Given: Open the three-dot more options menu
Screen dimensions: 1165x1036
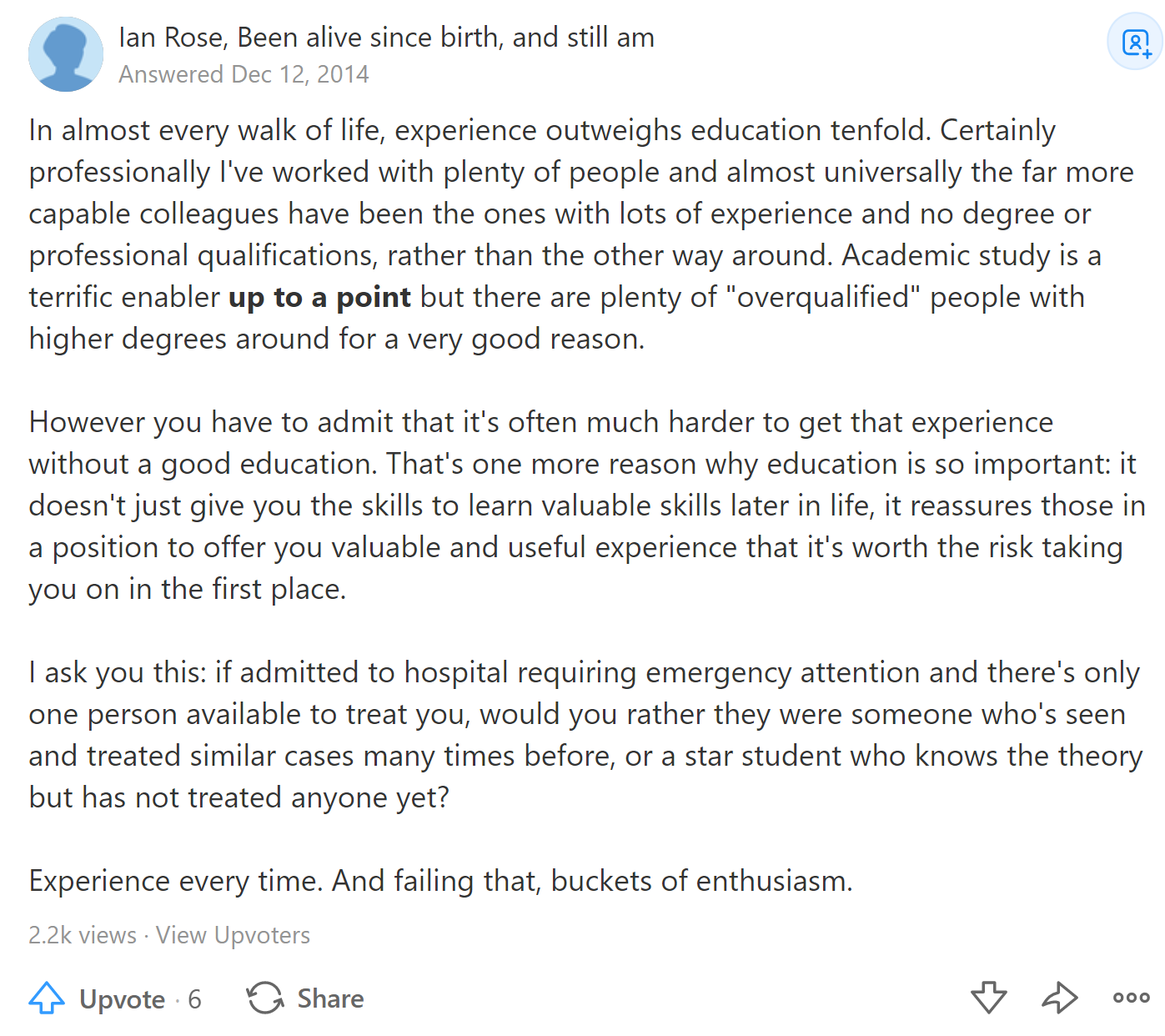Looking at the screenshot, I should 1131,998.
